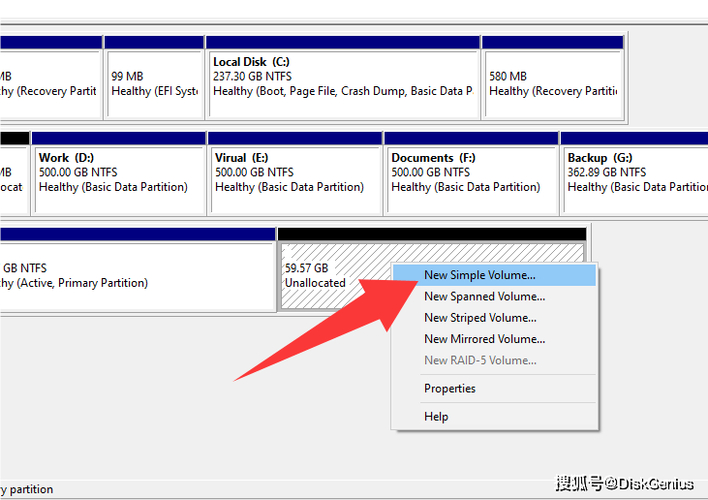708x500 pixels.
Task: Click Healthy (Boot, Page File, Crash Dump text
Action: (343, 91)
